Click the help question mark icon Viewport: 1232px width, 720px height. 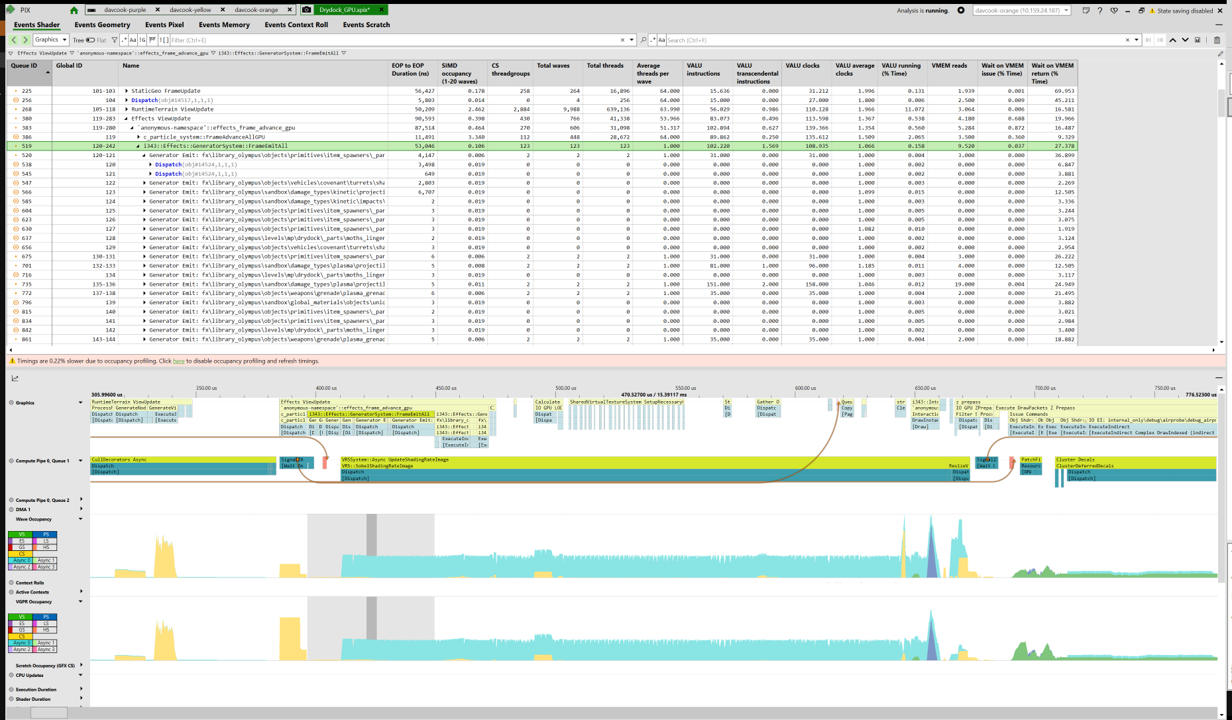pyautogui.click(x=1100, y=10)
